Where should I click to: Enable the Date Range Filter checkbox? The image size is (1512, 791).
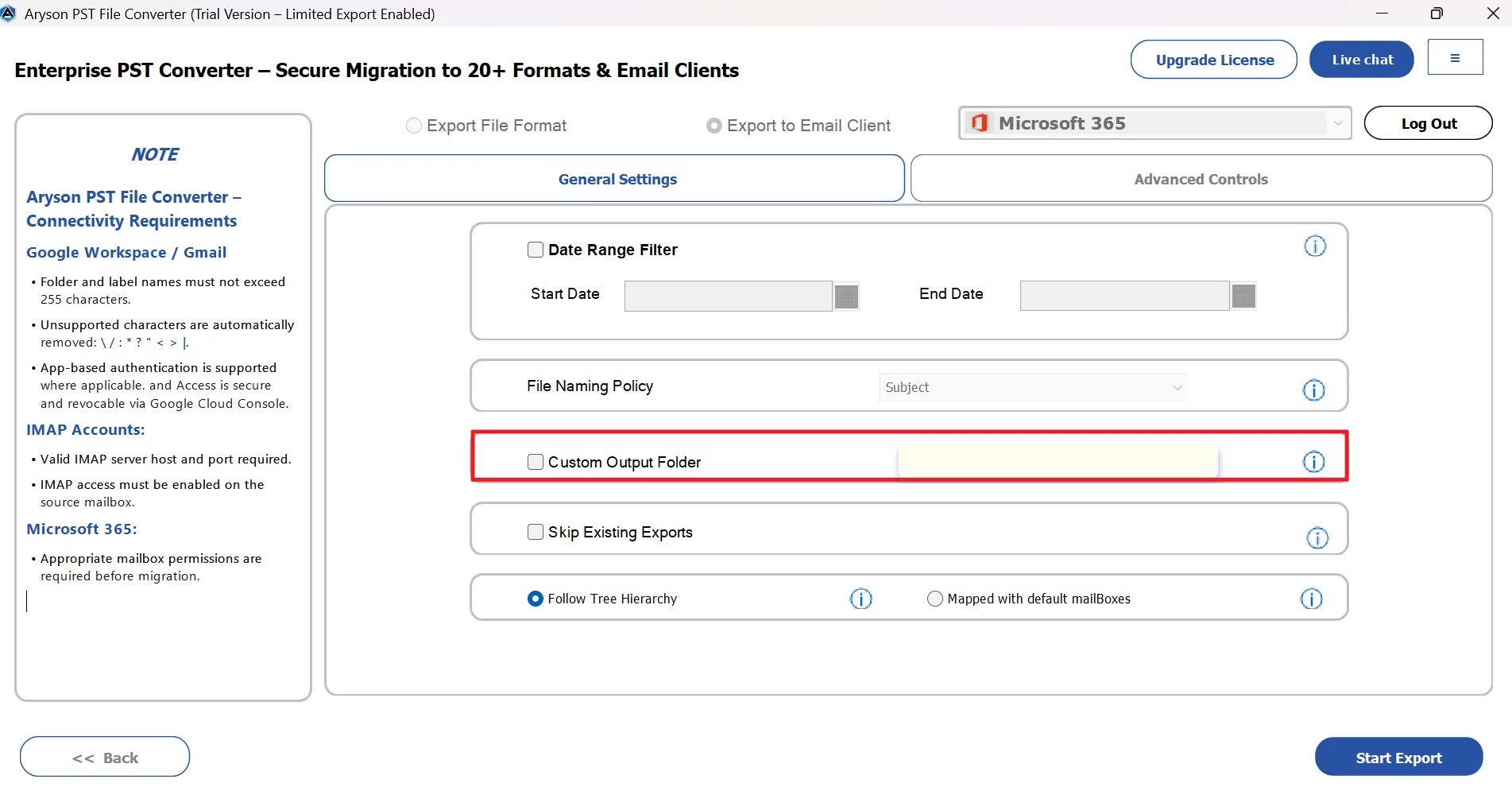(x=536, y=250)
